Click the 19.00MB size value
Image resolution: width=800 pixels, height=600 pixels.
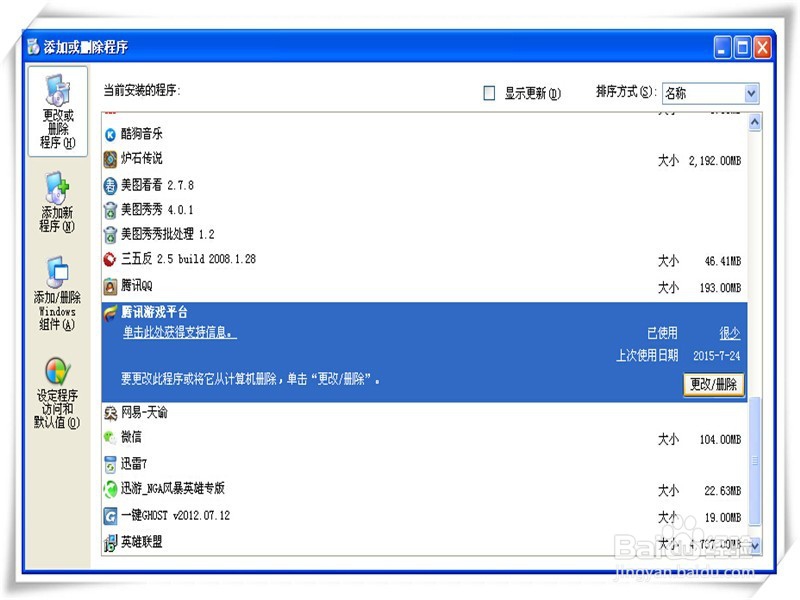(722, 518)
